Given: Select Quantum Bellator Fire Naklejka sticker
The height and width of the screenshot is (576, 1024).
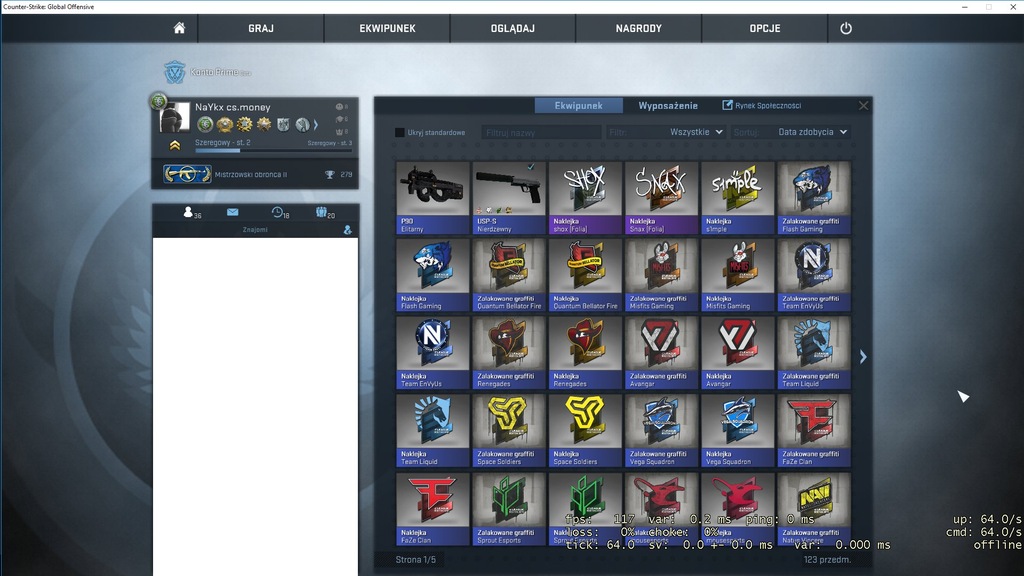Looking at the screenshot, I should click(585, 275).
